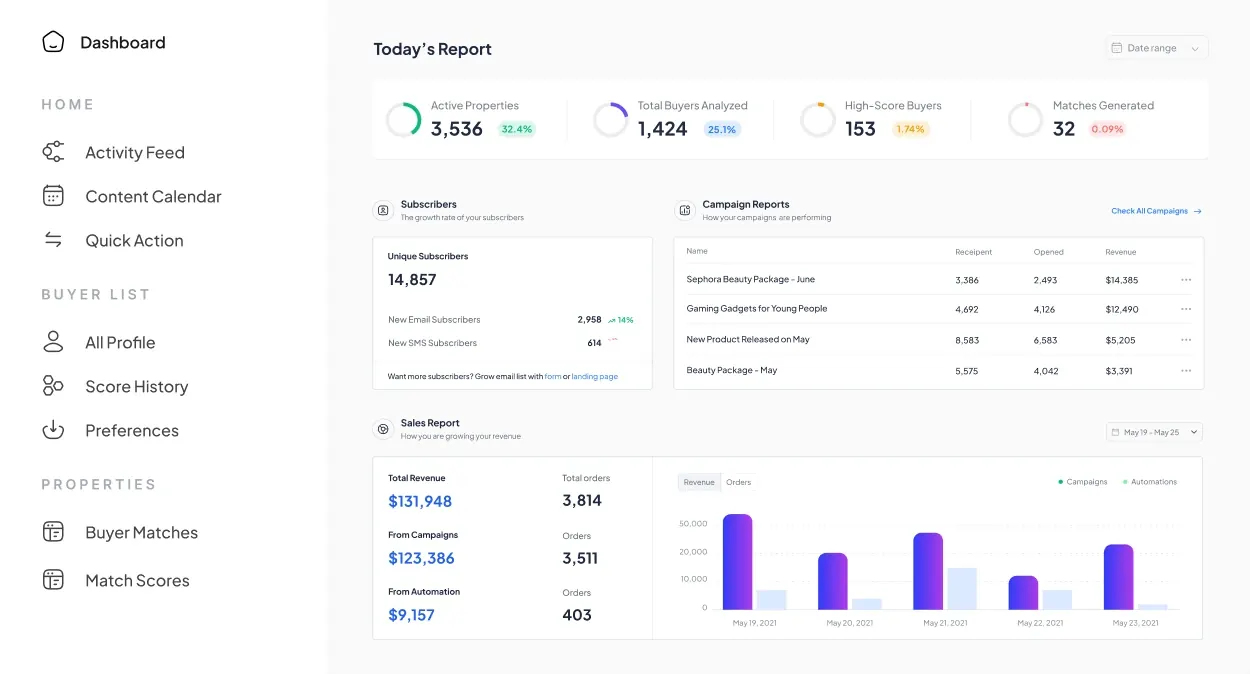Switch chart to Revenue tab

(x=699, y=482)
